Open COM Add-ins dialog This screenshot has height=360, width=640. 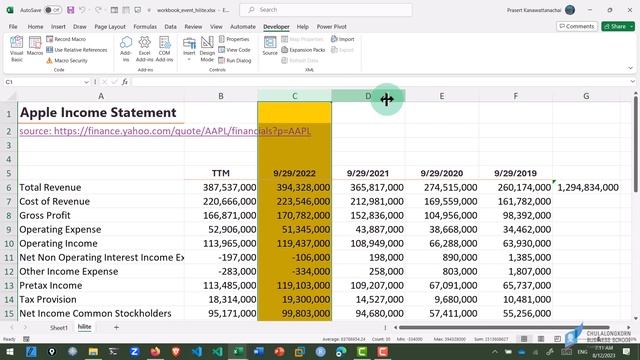(164, 49)
